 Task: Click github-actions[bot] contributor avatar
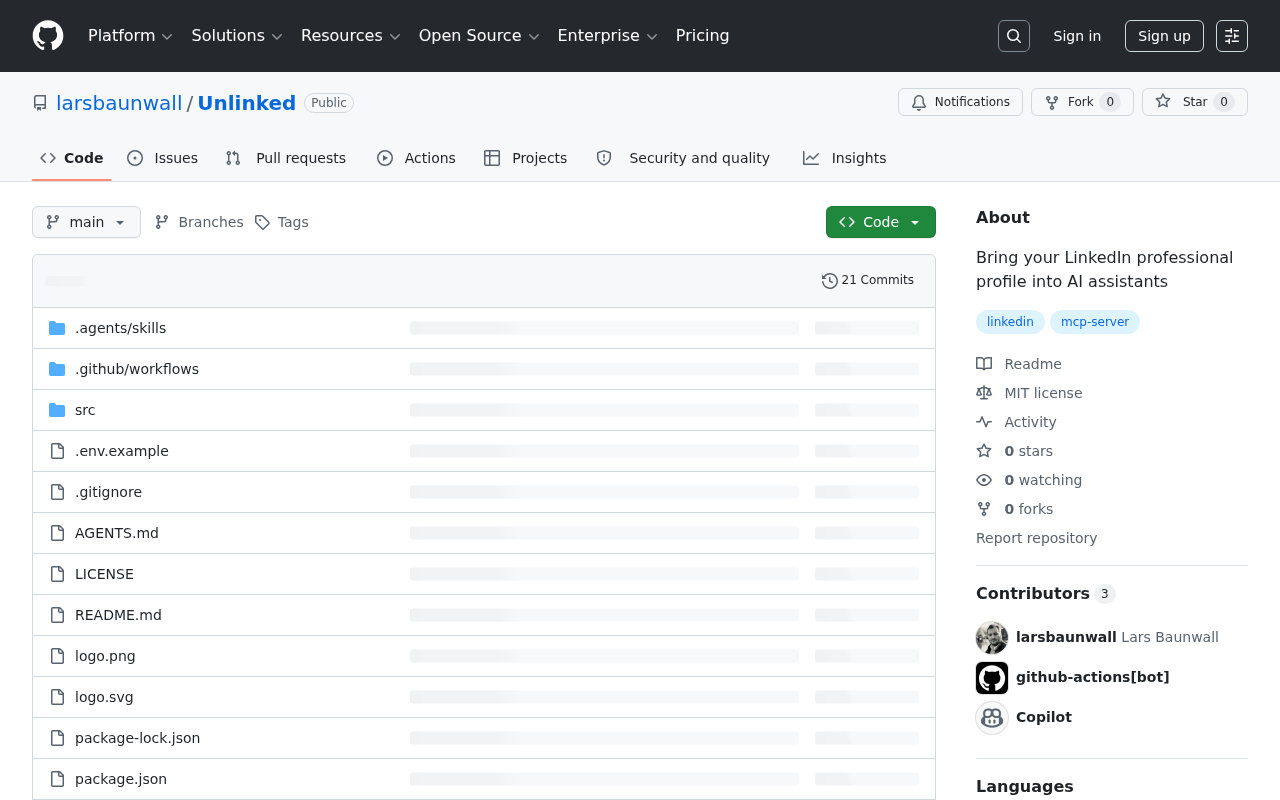[x=992, y=677]
